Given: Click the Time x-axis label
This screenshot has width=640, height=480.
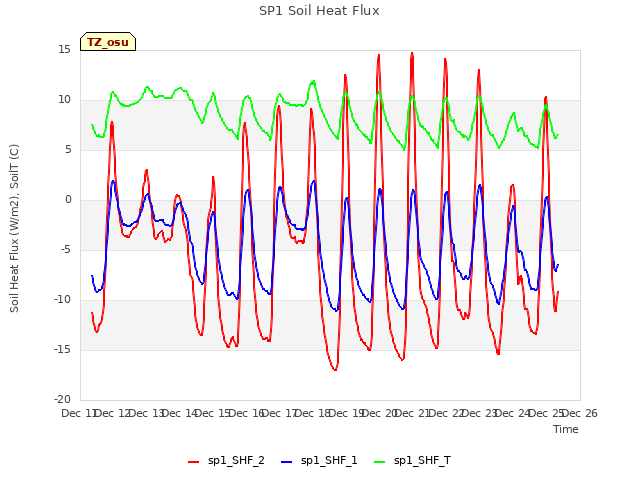Looking at the screenshot, I should coord(566,429).
